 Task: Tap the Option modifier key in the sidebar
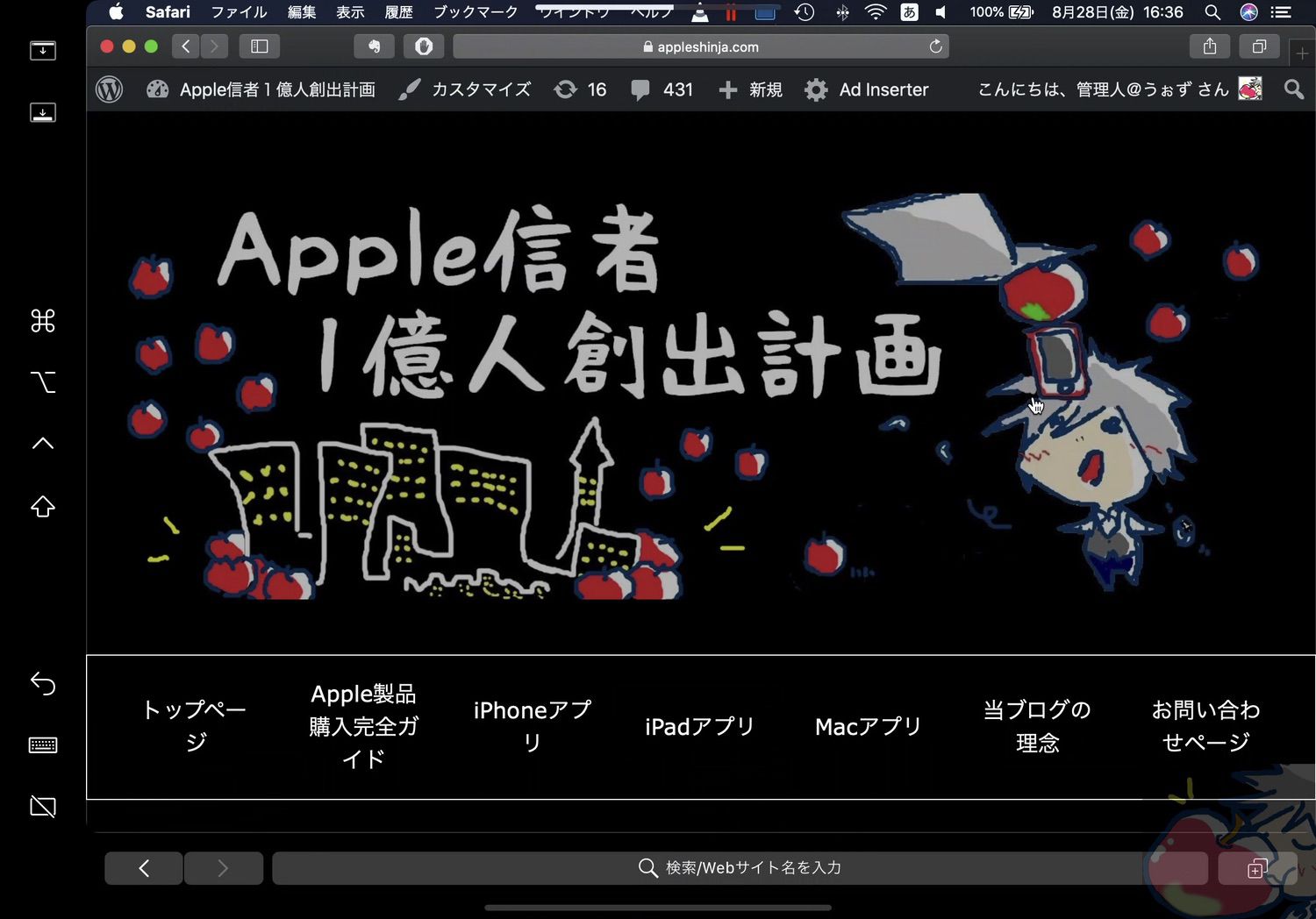tap(42, 382)
